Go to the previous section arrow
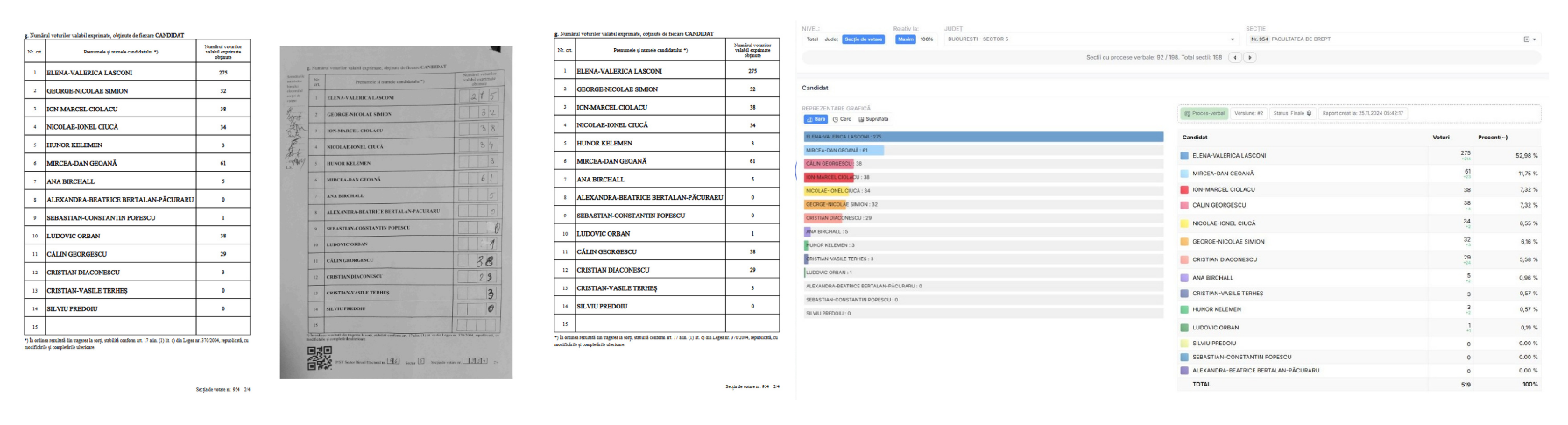 (x=1235, y=58)
